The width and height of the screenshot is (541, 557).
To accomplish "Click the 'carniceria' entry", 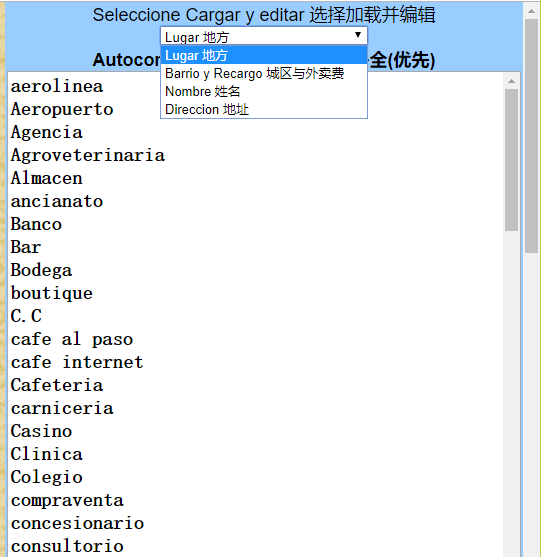I will coord(62,408).
